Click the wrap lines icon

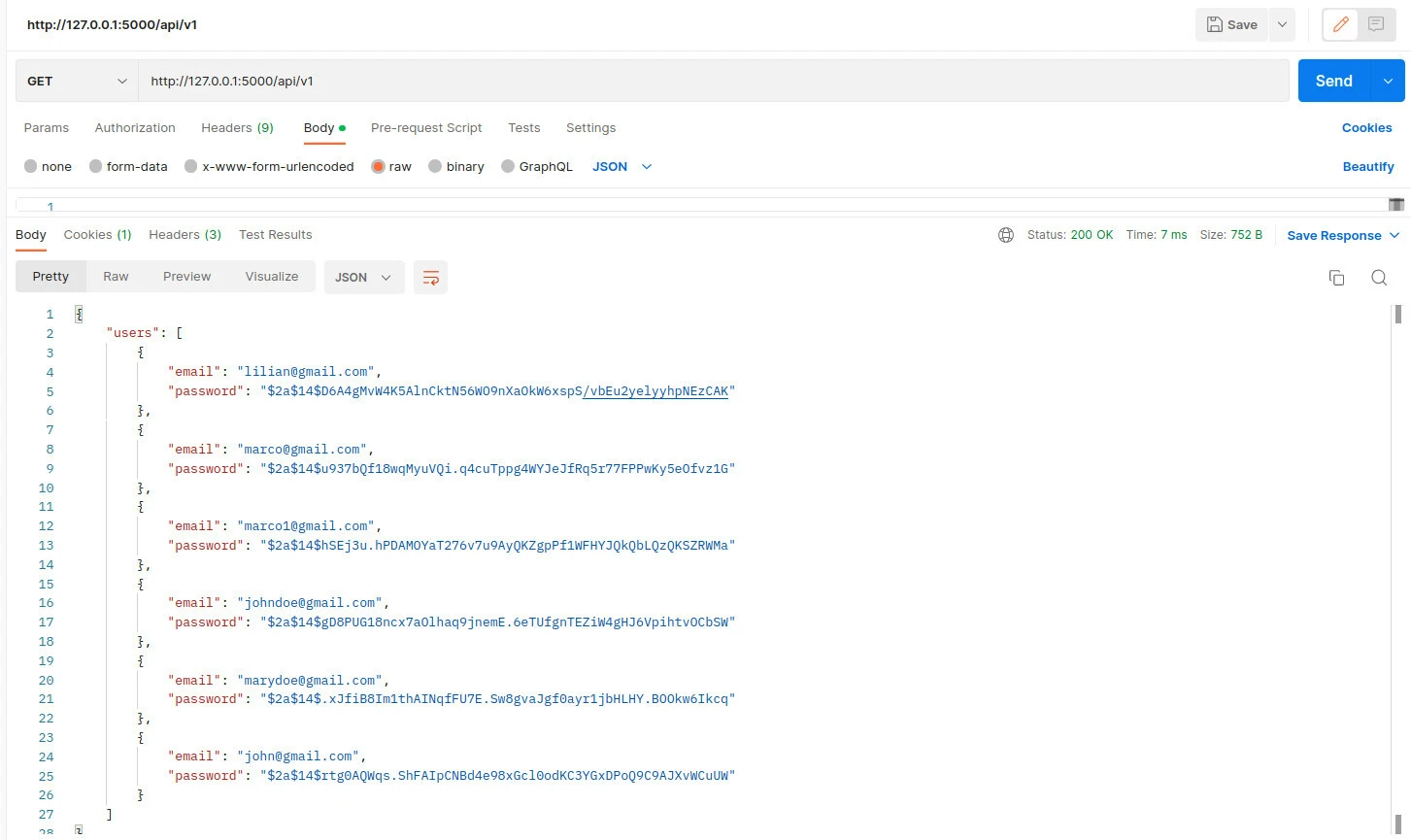430,278
